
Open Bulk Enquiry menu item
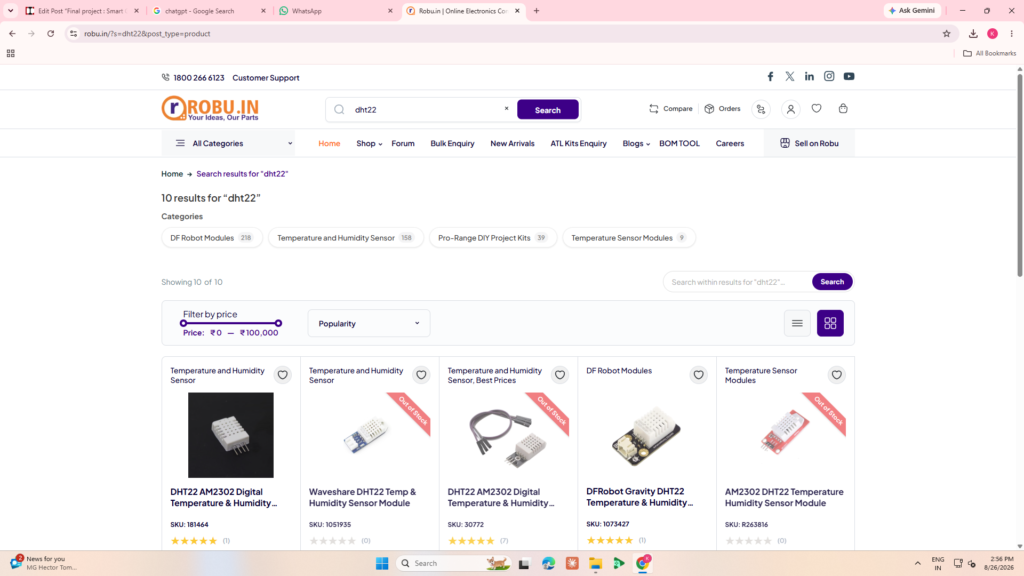[452, 143]
